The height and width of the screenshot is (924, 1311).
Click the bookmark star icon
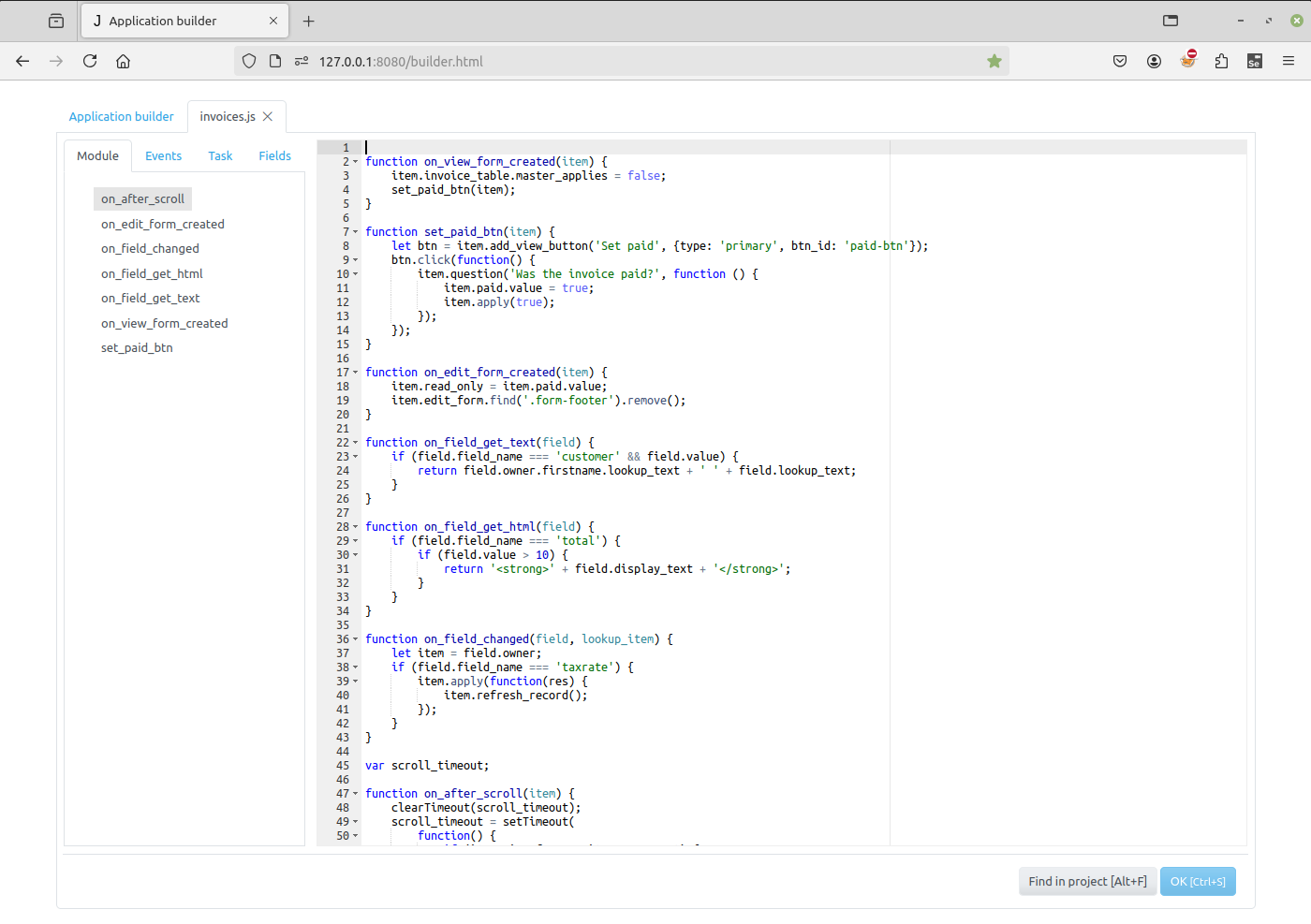pos(994,61)
